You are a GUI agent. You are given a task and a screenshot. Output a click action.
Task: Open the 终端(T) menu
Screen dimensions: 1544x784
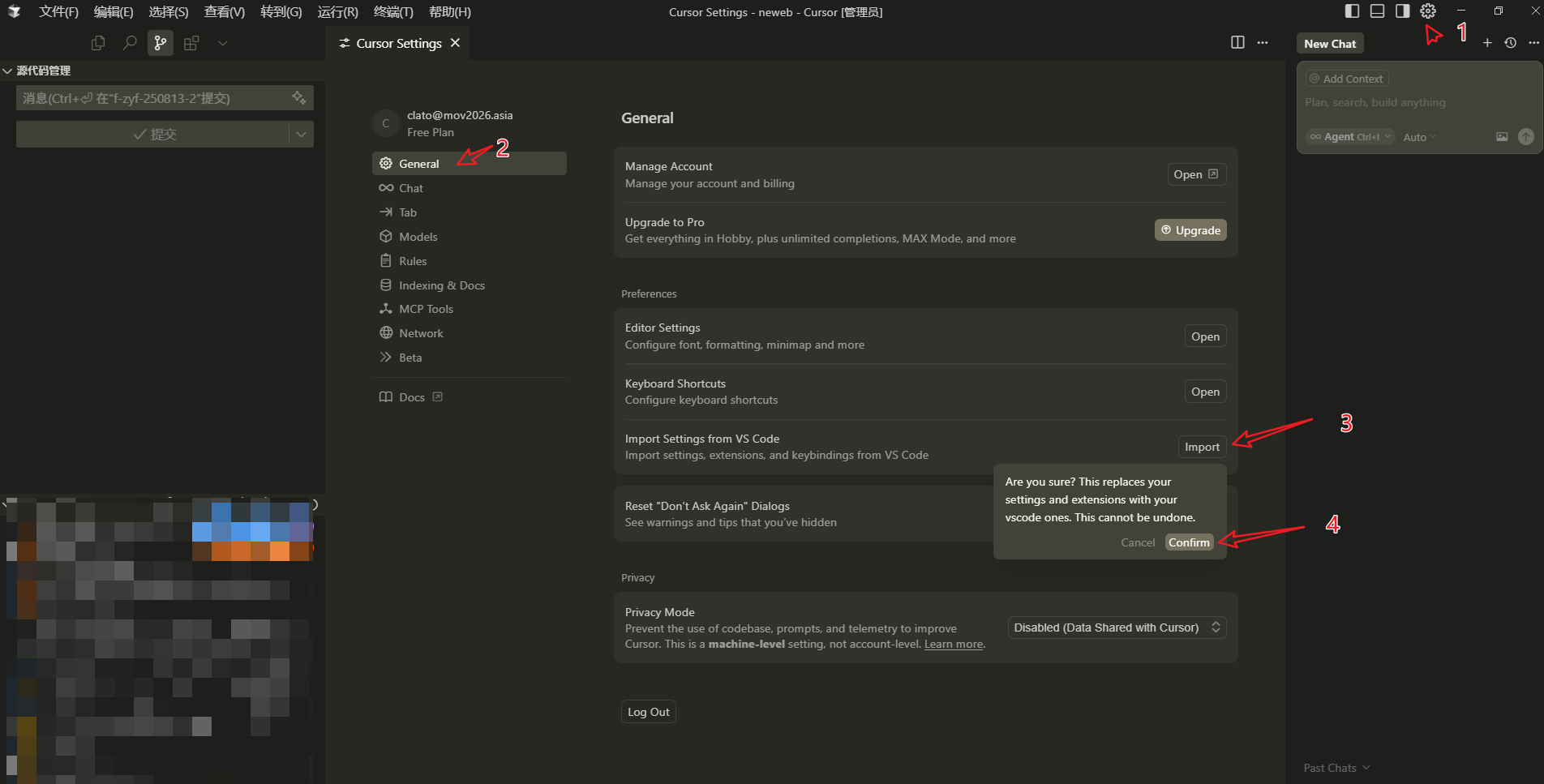[x=393, y=12]
